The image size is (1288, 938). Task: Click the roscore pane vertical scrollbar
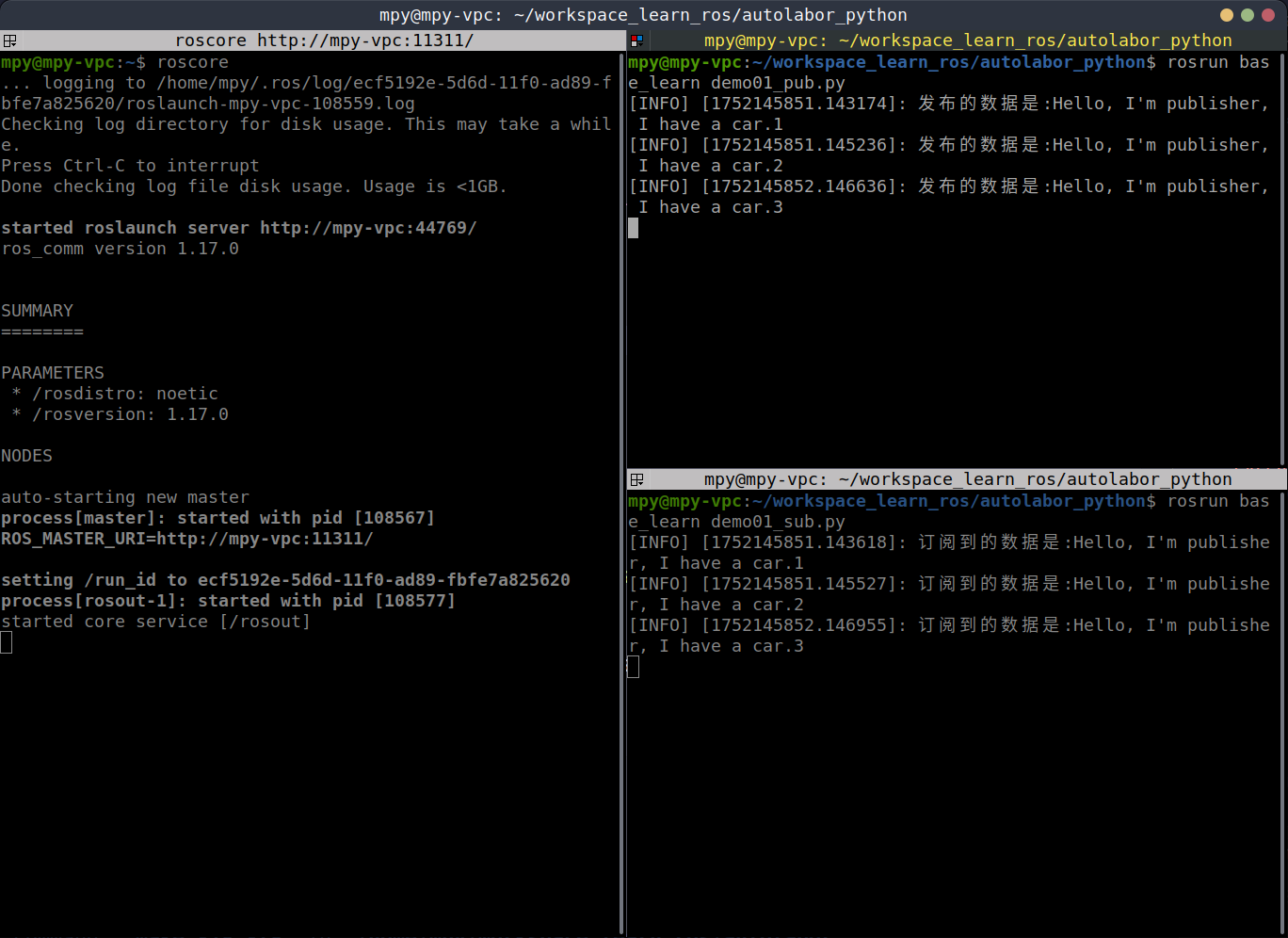click(622, 493)
